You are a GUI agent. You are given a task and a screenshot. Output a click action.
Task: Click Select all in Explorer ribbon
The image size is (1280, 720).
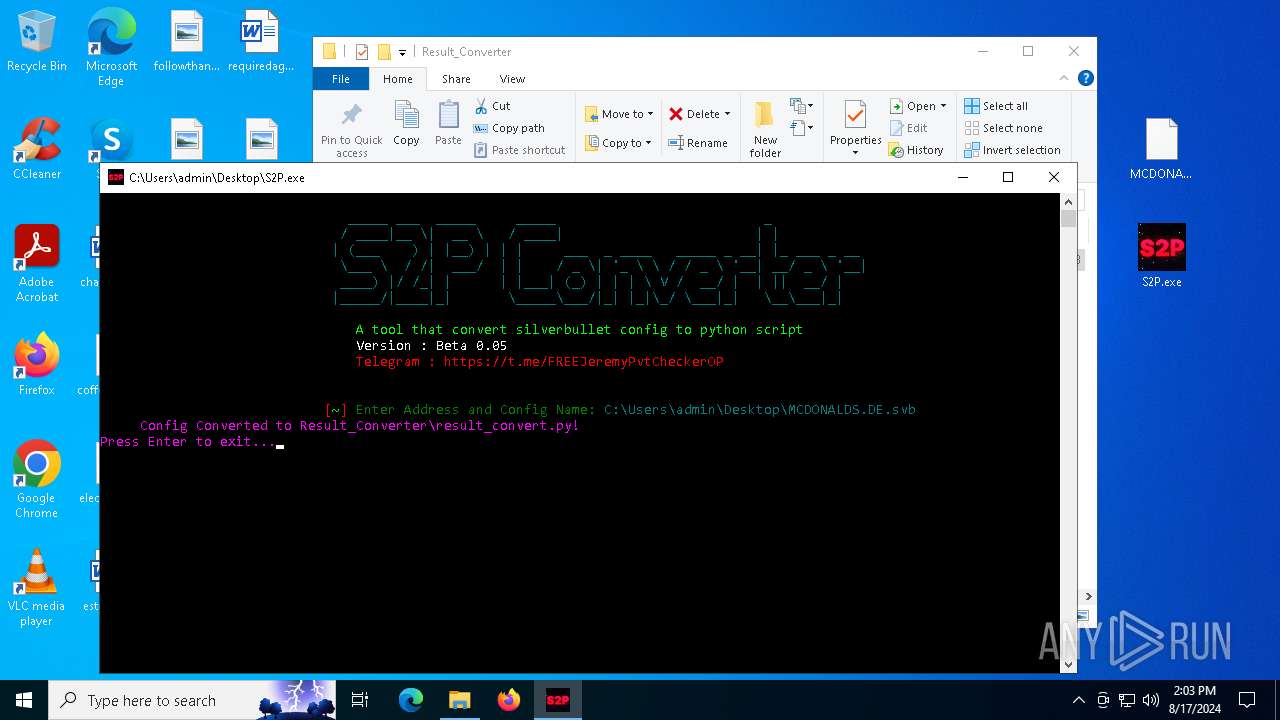click(996, 106)
